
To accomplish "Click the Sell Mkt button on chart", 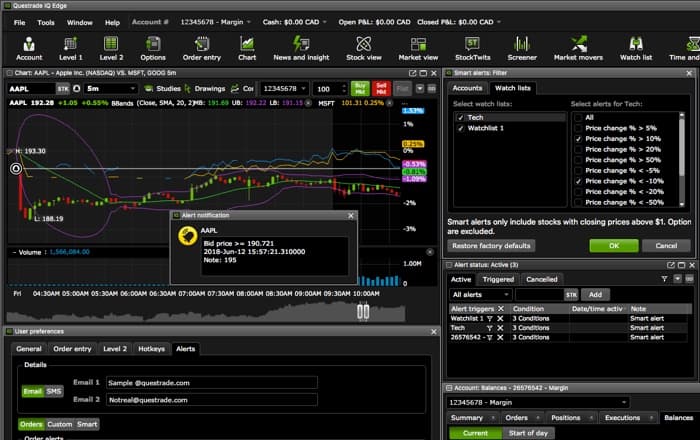I will click(381, 88).
